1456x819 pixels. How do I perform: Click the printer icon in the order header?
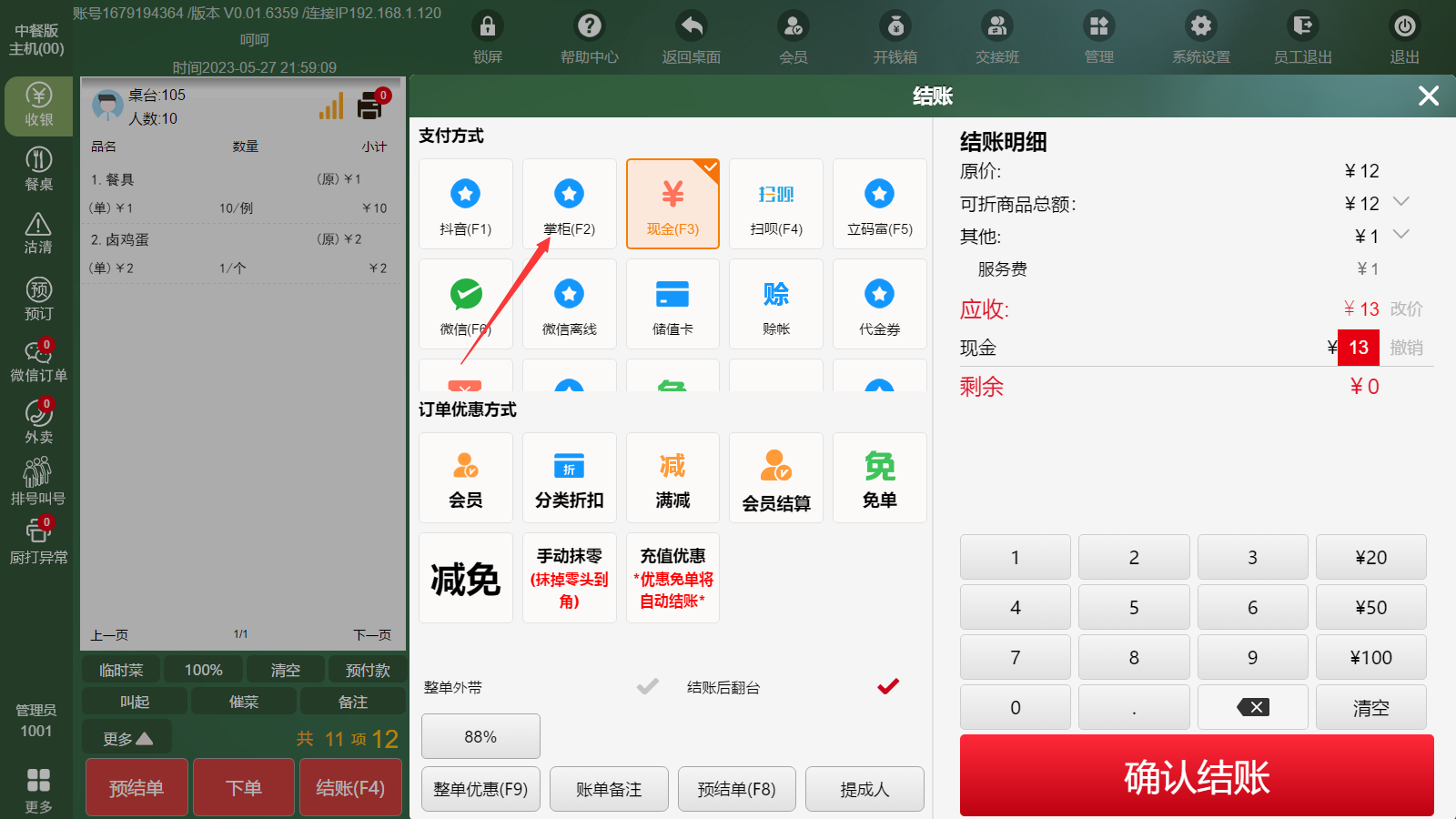click(371, 106)
